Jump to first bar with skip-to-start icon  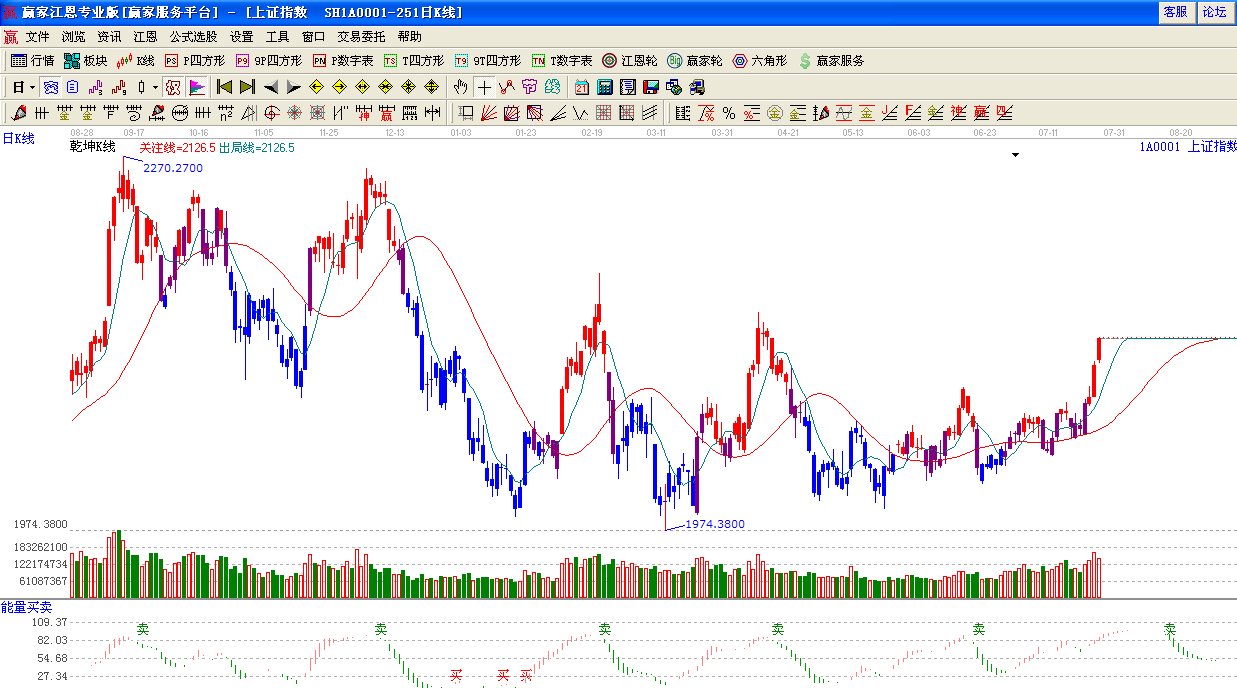224,87
